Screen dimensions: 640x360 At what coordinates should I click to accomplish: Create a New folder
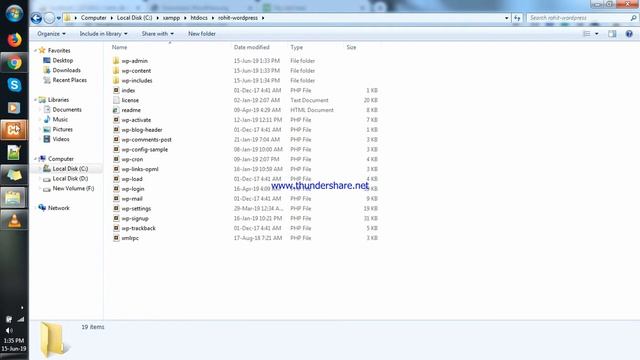coord(202,34)
